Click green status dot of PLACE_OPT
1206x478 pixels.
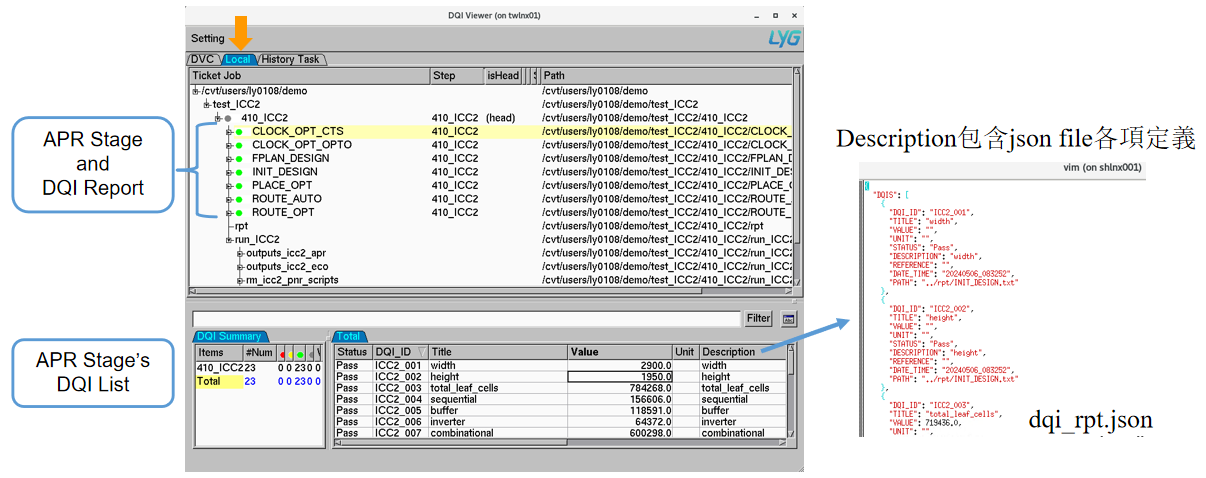coord(239,186)
